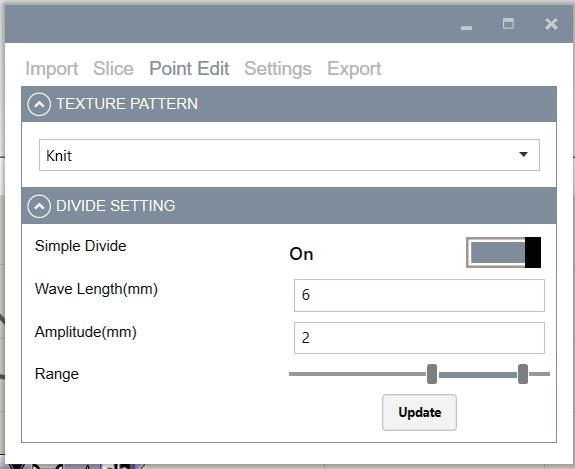Click the right Range slider handle
Screen dimensions: 575x469
pyautogui.click(x=523, y=374)
